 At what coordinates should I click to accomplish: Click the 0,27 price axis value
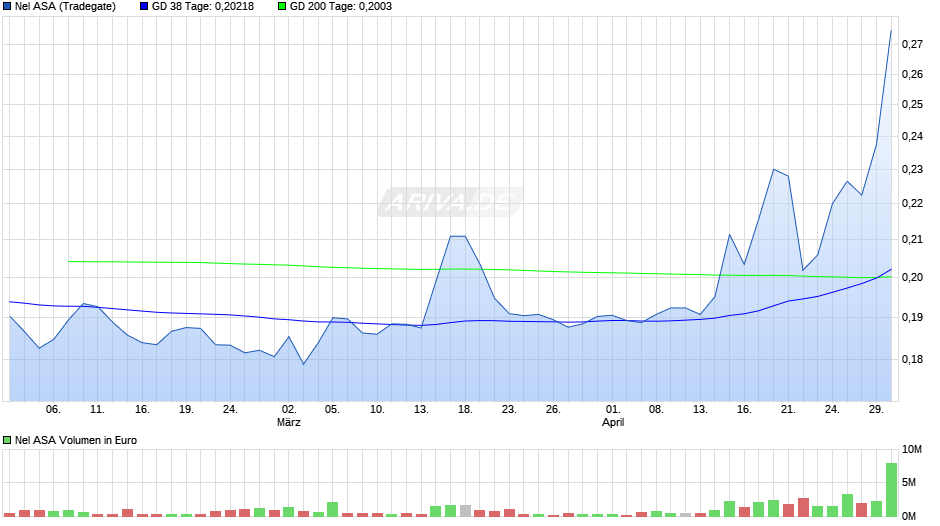912,44
